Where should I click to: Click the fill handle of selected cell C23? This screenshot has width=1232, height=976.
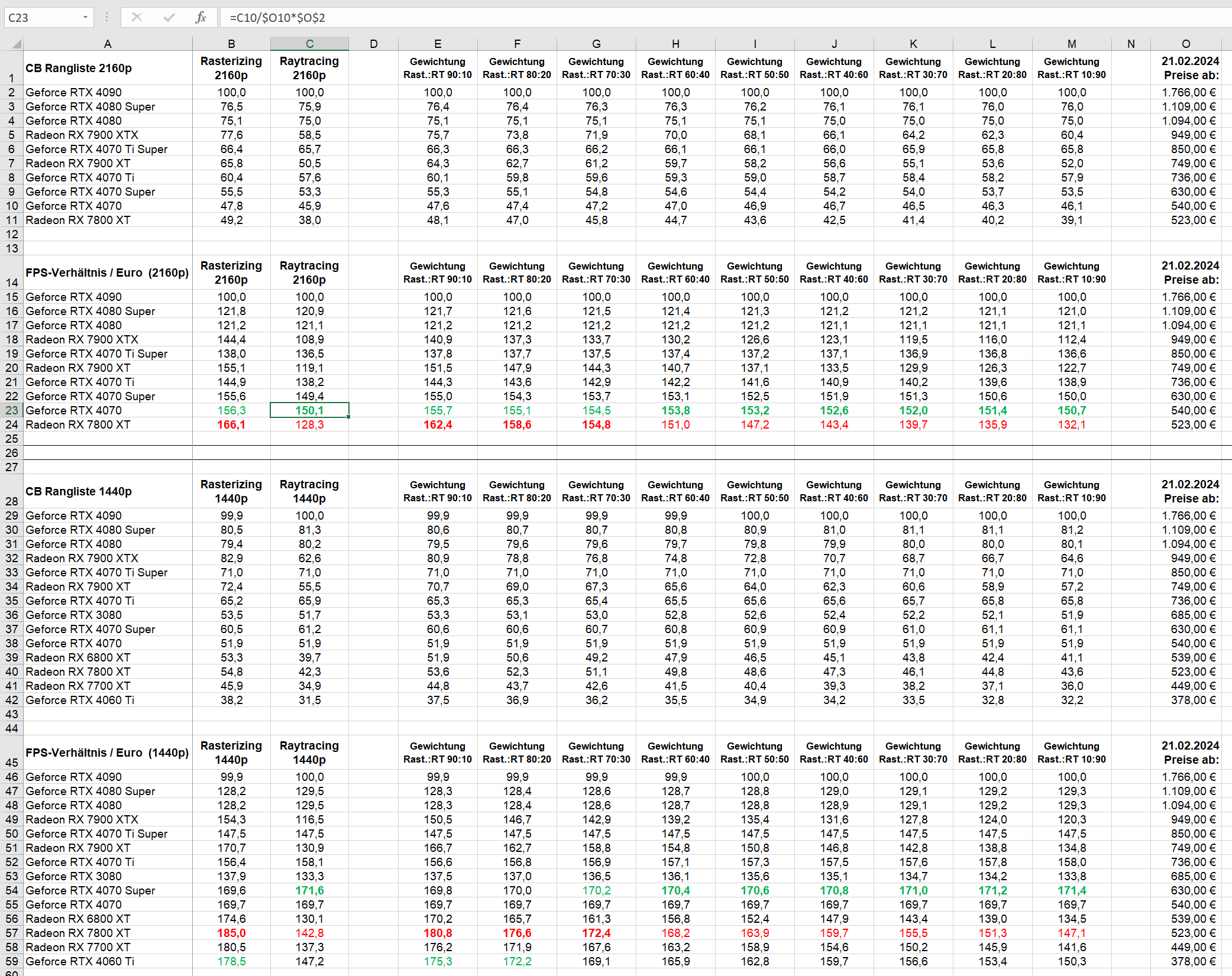click(x=348, y=417)
